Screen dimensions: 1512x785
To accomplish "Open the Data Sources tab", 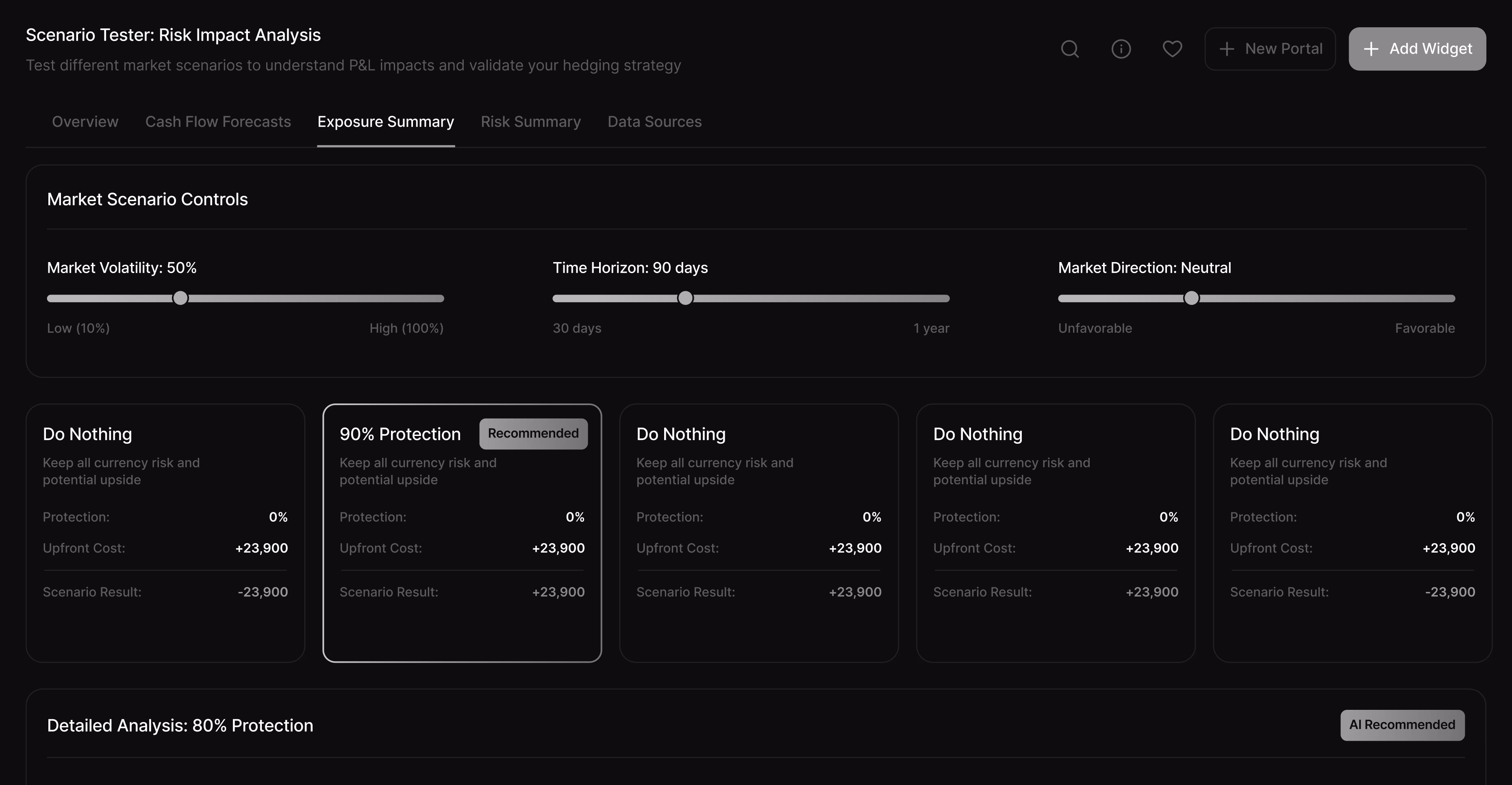I will pyautogui.click(x=654, y=121).
